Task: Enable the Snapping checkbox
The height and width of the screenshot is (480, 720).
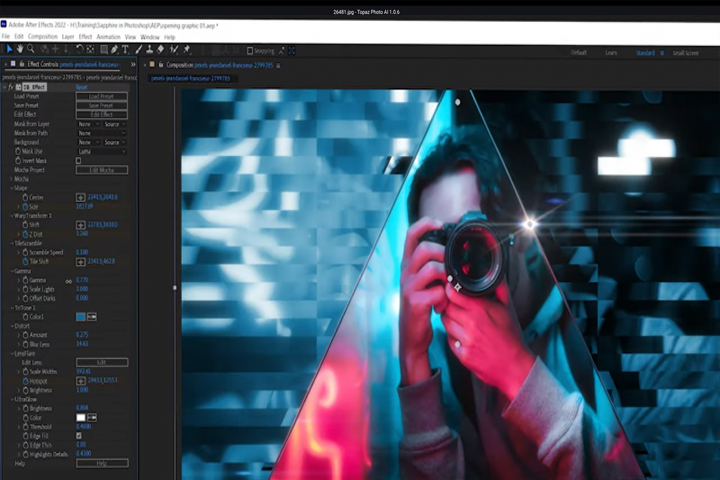Action: pyautogui.click(x=250, y=51)
